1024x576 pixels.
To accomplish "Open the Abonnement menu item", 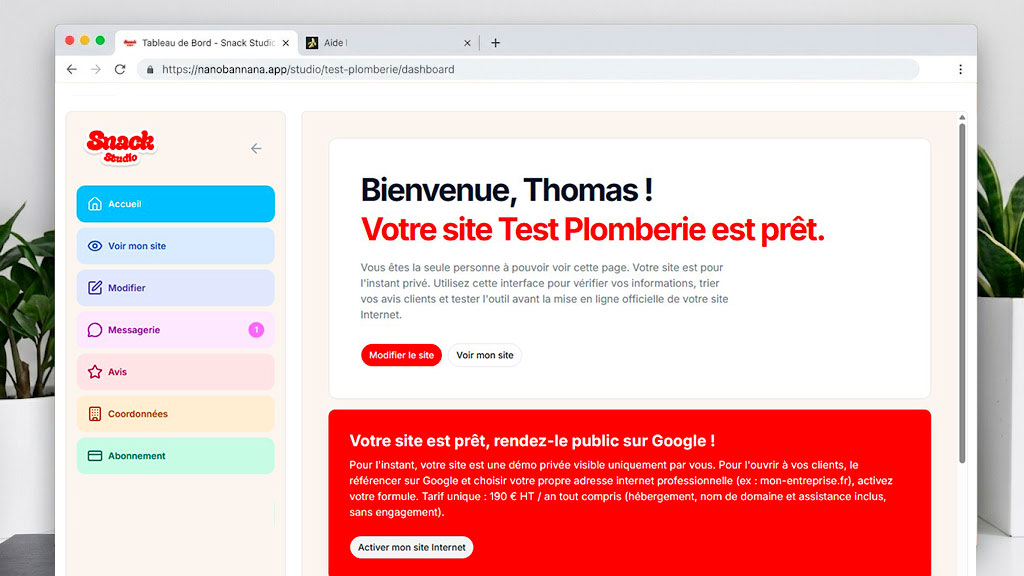I will 176,456.
